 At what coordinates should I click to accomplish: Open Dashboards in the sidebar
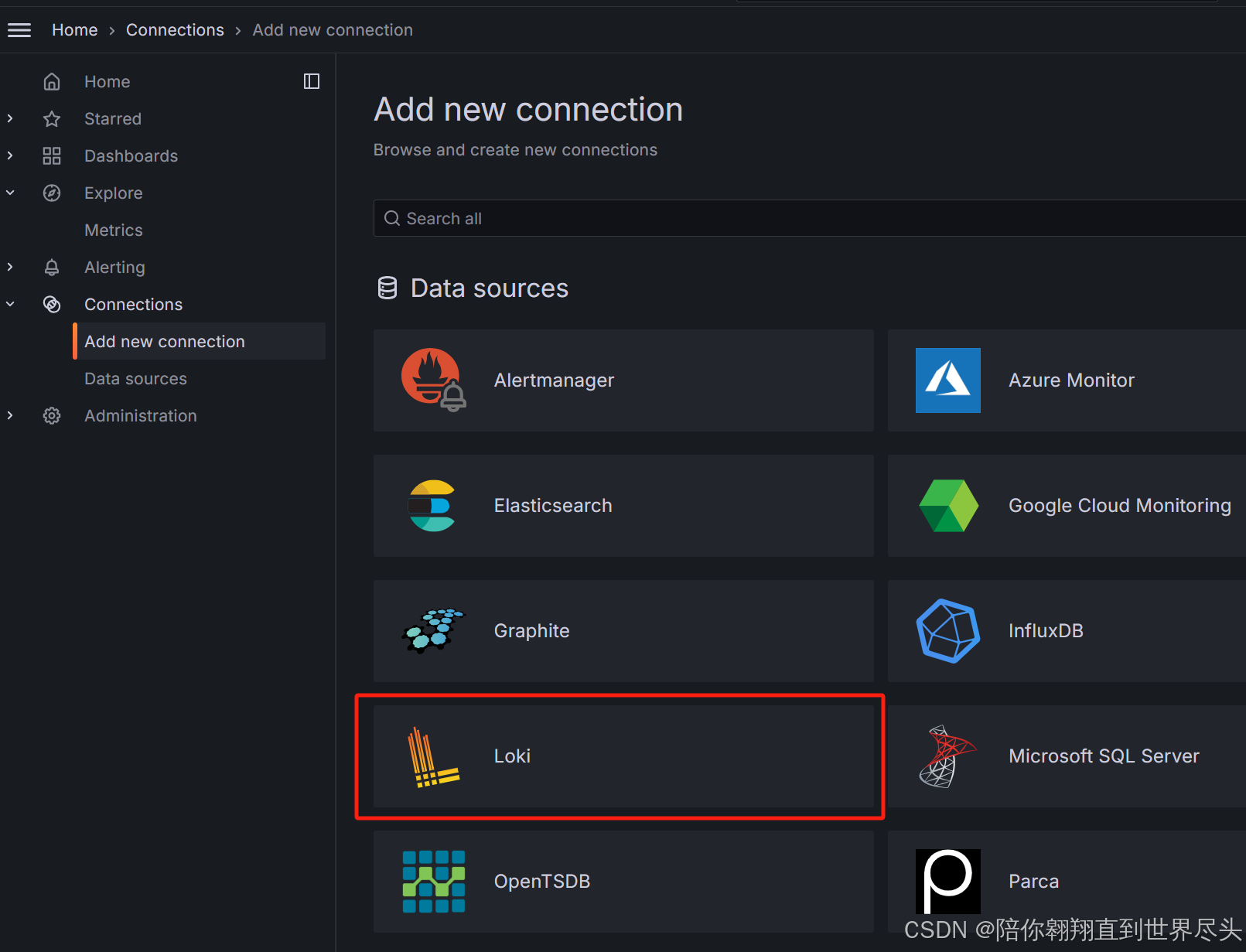[131, 156]
